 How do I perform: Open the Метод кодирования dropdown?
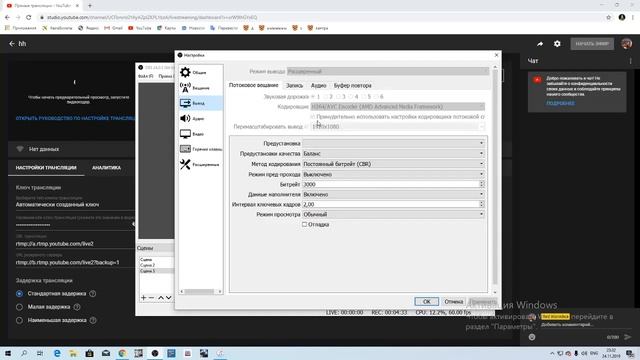pyautogui.click(x=393, y=164)
